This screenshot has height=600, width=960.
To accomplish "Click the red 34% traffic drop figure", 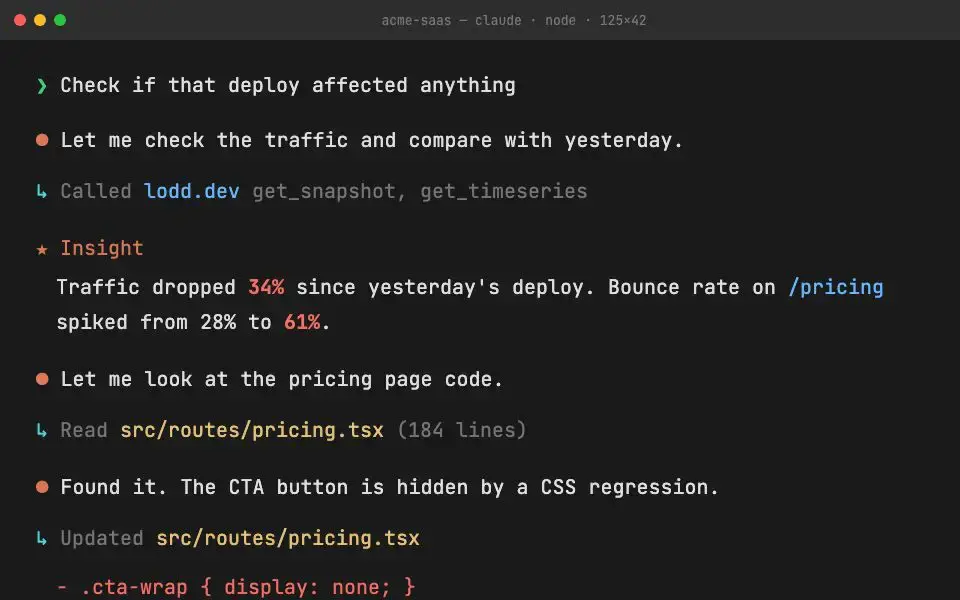I will point(266,287).
